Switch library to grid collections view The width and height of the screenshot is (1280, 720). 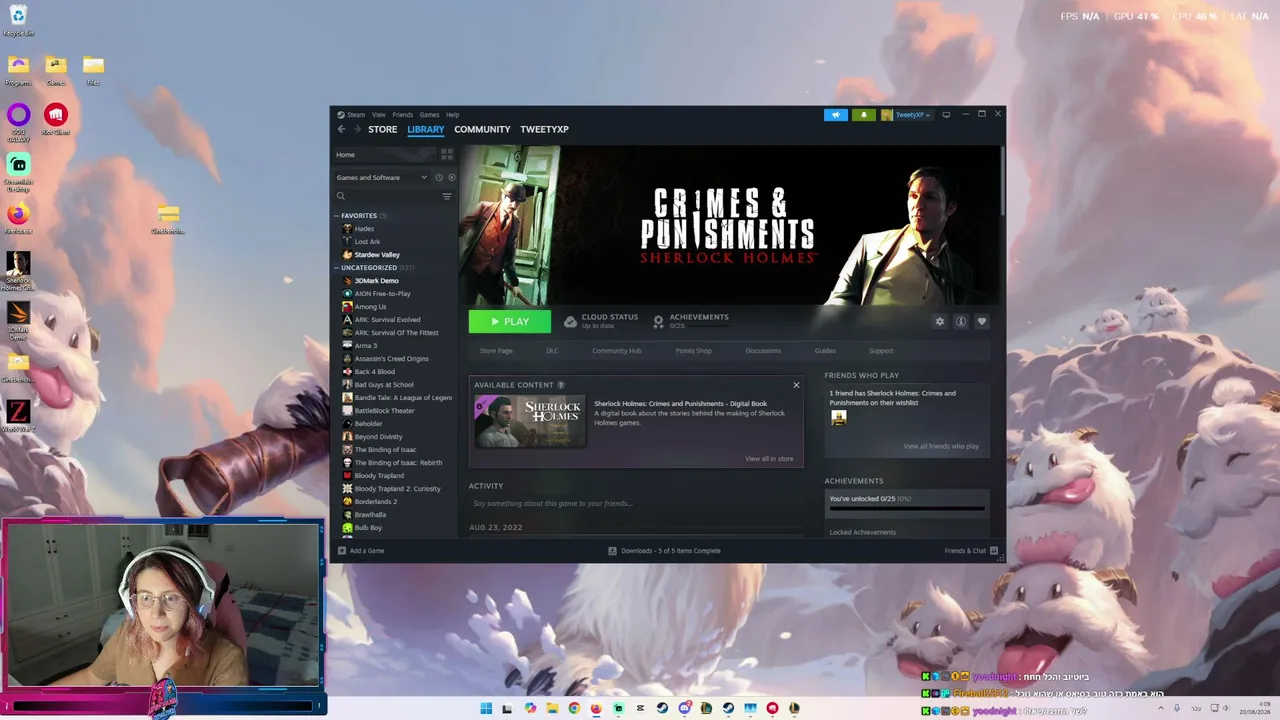447,154
